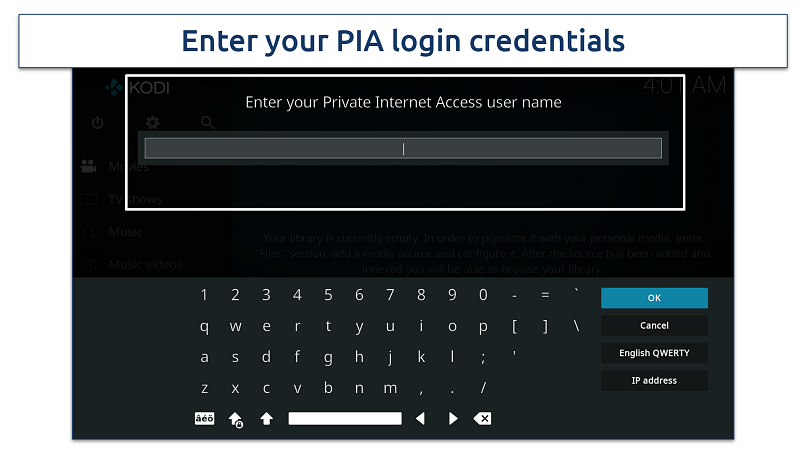This screenshot has width=806, height=453.
Task: Click the backspace key icon
Action: coord(482,418)
